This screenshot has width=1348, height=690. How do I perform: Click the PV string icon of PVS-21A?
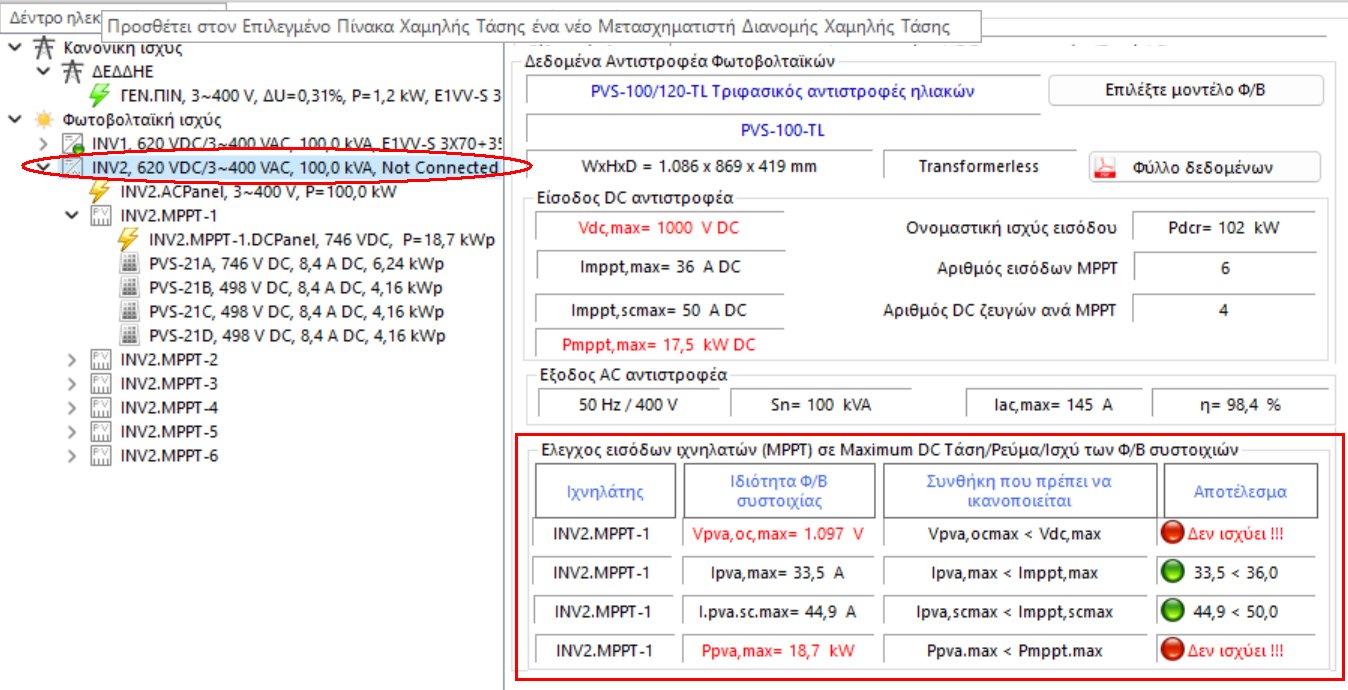click(x=128, y=264)
